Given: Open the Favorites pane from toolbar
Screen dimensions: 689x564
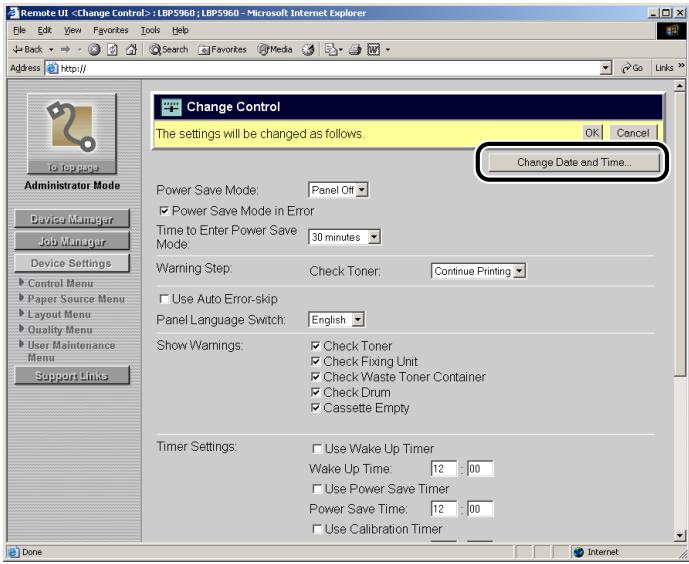Looking at the screenshot, I should 222,50.
